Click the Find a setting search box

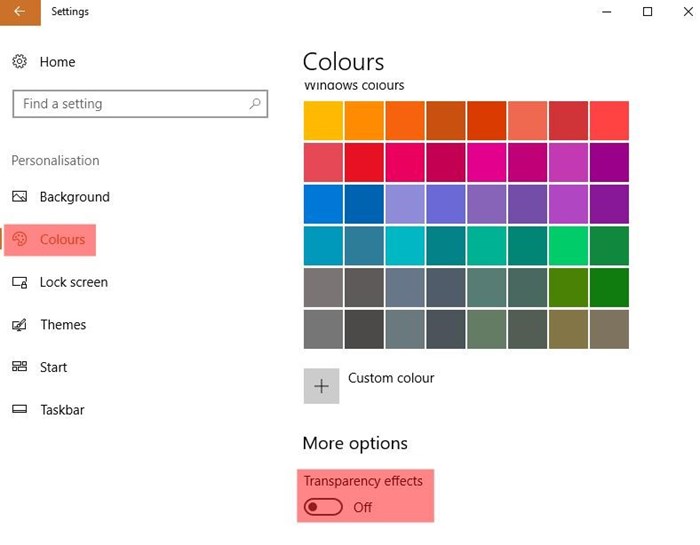coord(140,104)
